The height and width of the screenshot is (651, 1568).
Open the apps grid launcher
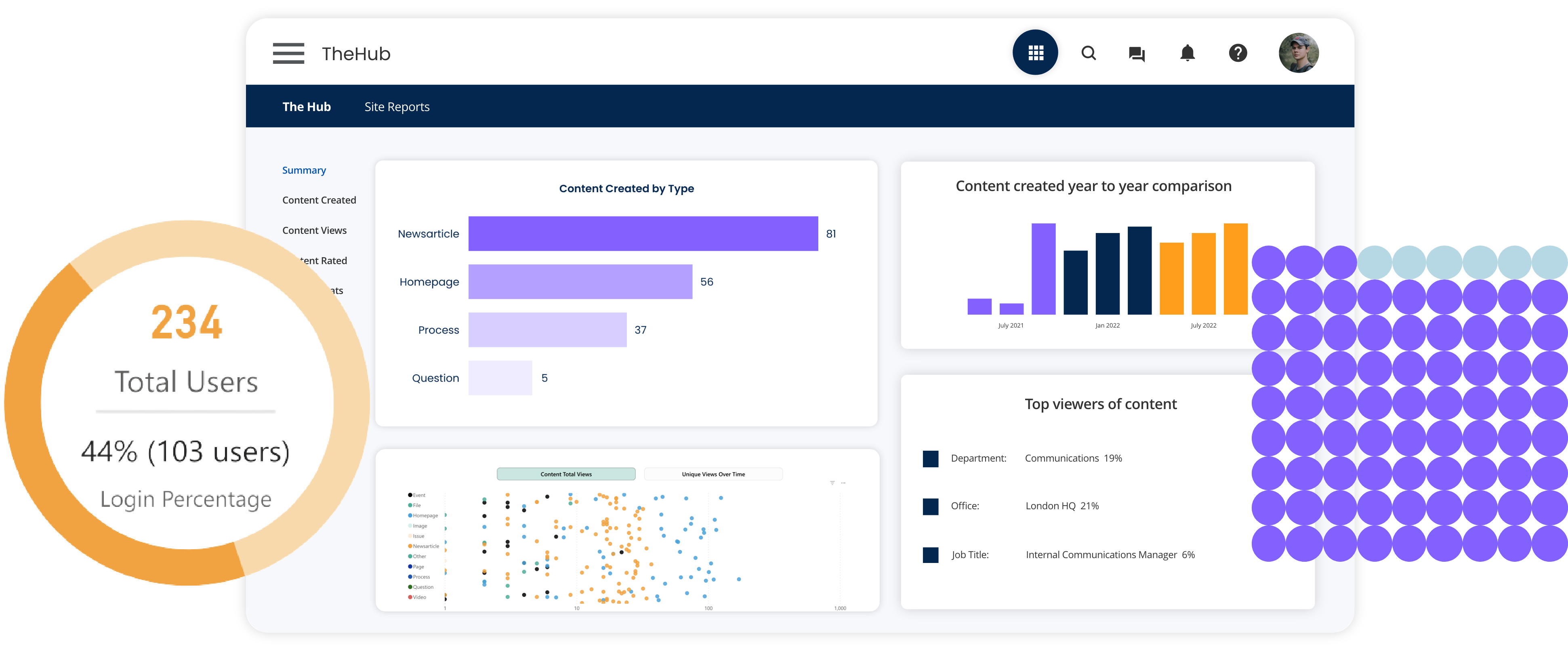[x=1035, y=53]
